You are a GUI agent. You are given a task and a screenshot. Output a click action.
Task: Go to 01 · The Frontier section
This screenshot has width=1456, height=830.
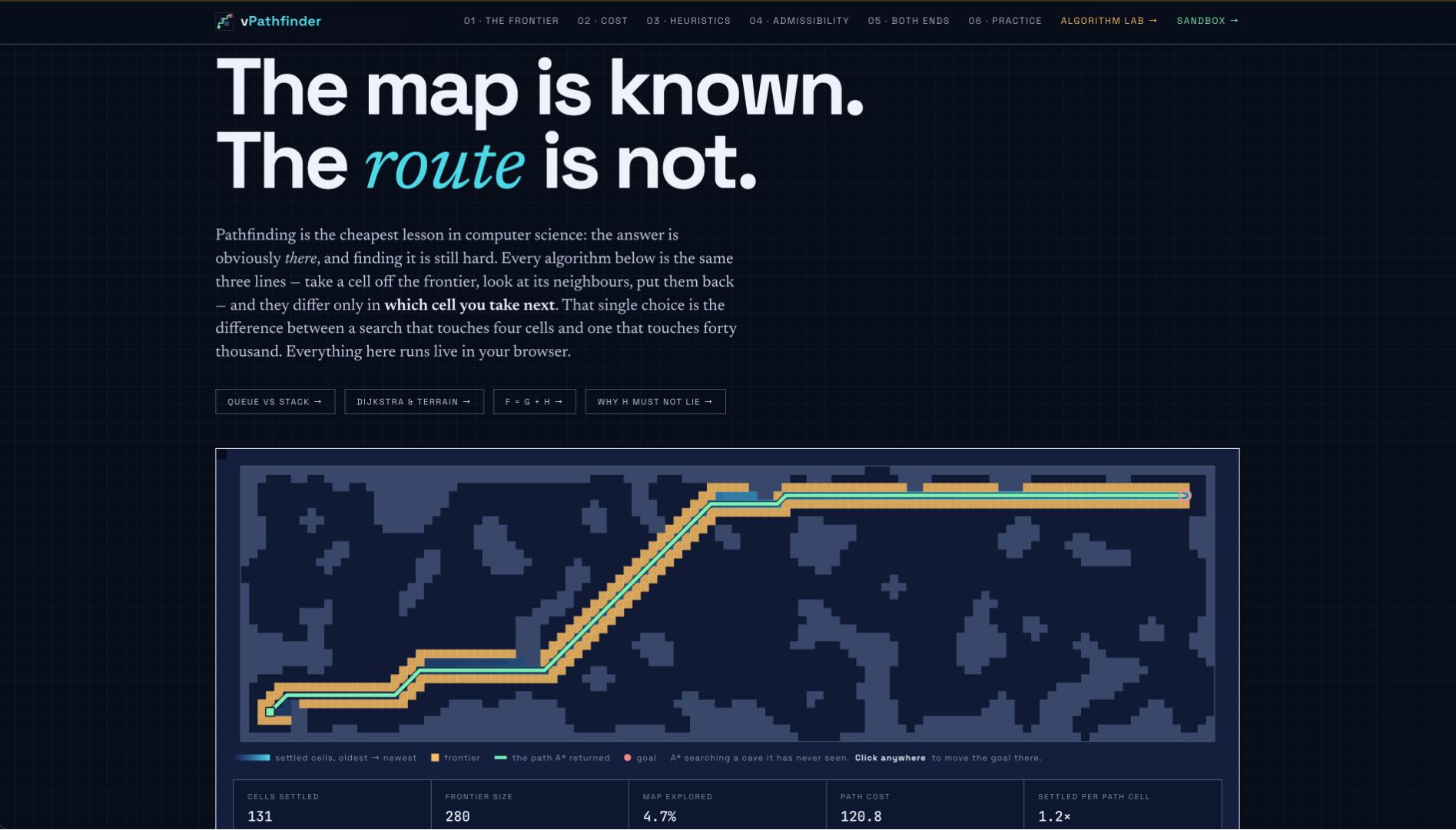(511, 21)
